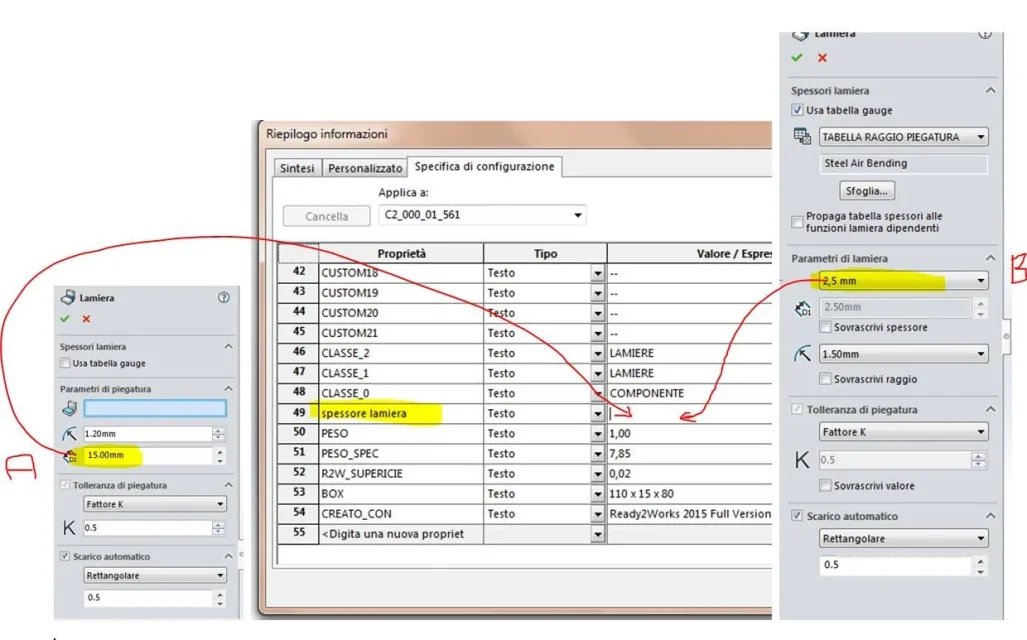The height and width of the screenshot is (640, 1027).
Task: Uncheck Usa tabella gauge in right panel
Action: click(x=797, y=110)
